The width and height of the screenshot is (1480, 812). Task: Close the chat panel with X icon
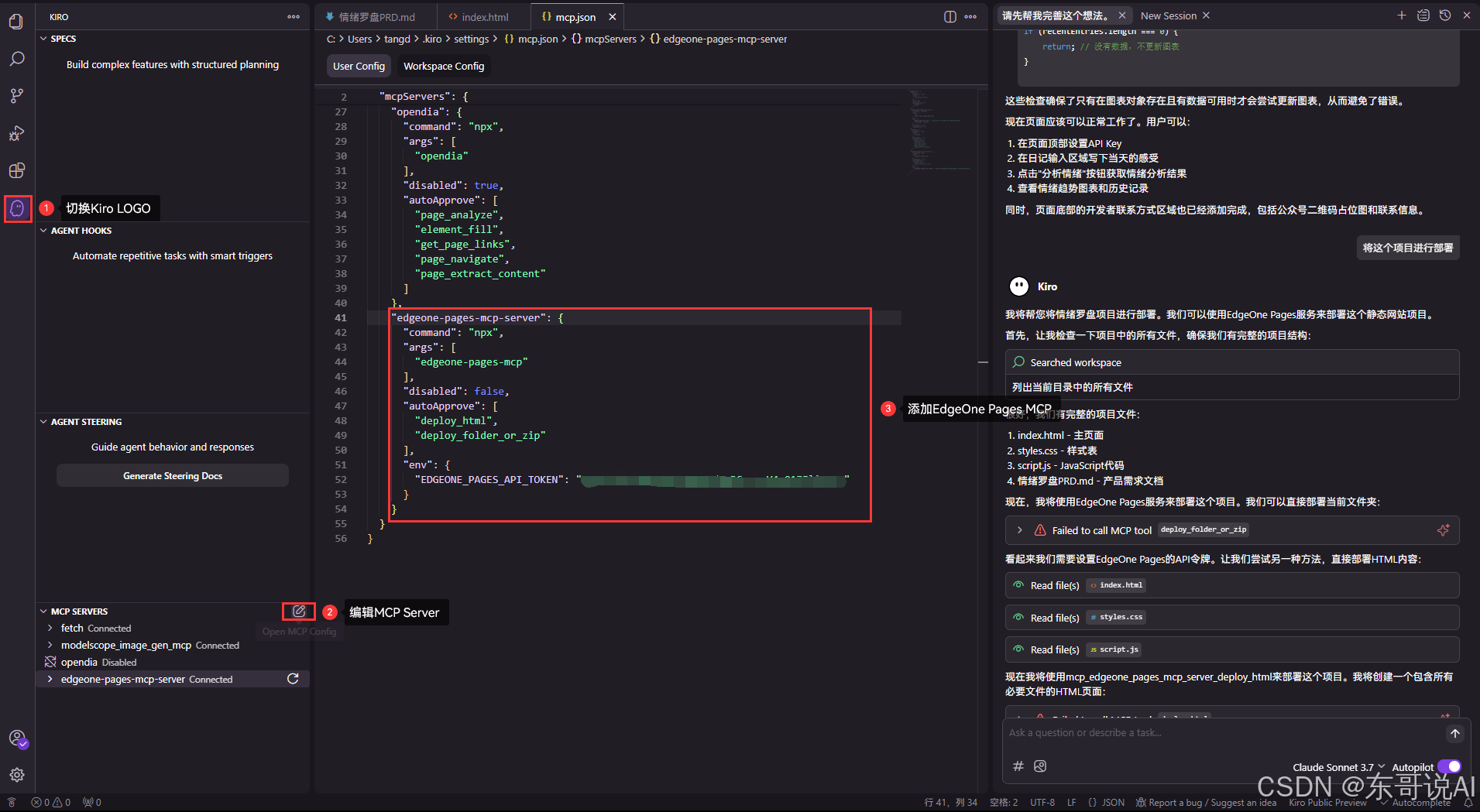coord(1467,15)
